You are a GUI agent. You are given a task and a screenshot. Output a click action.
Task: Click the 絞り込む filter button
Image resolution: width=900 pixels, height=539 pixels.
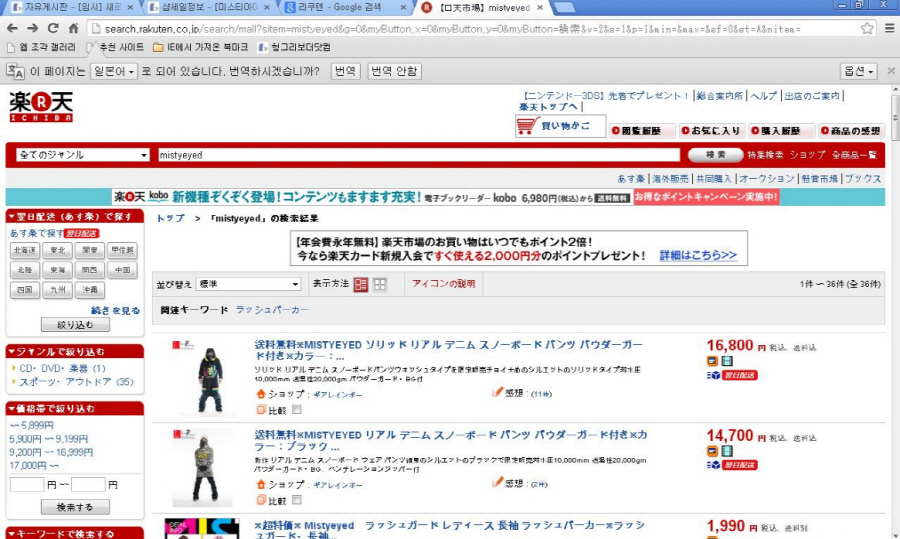click(75, 324)
